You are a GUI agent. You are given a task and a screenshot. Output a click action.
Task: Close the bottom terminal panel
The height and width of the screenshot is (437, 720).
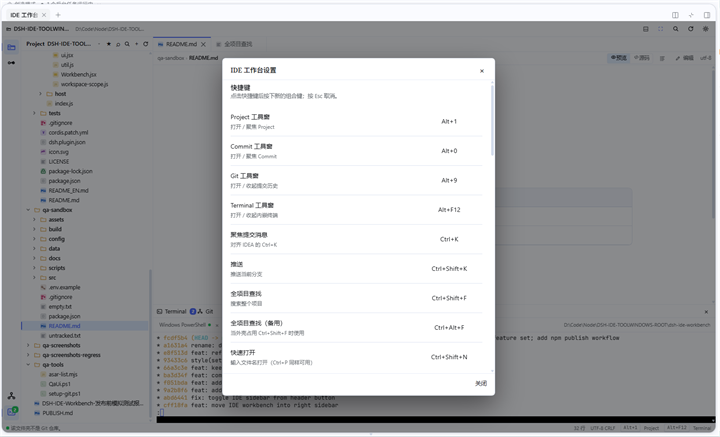(706, 312)
